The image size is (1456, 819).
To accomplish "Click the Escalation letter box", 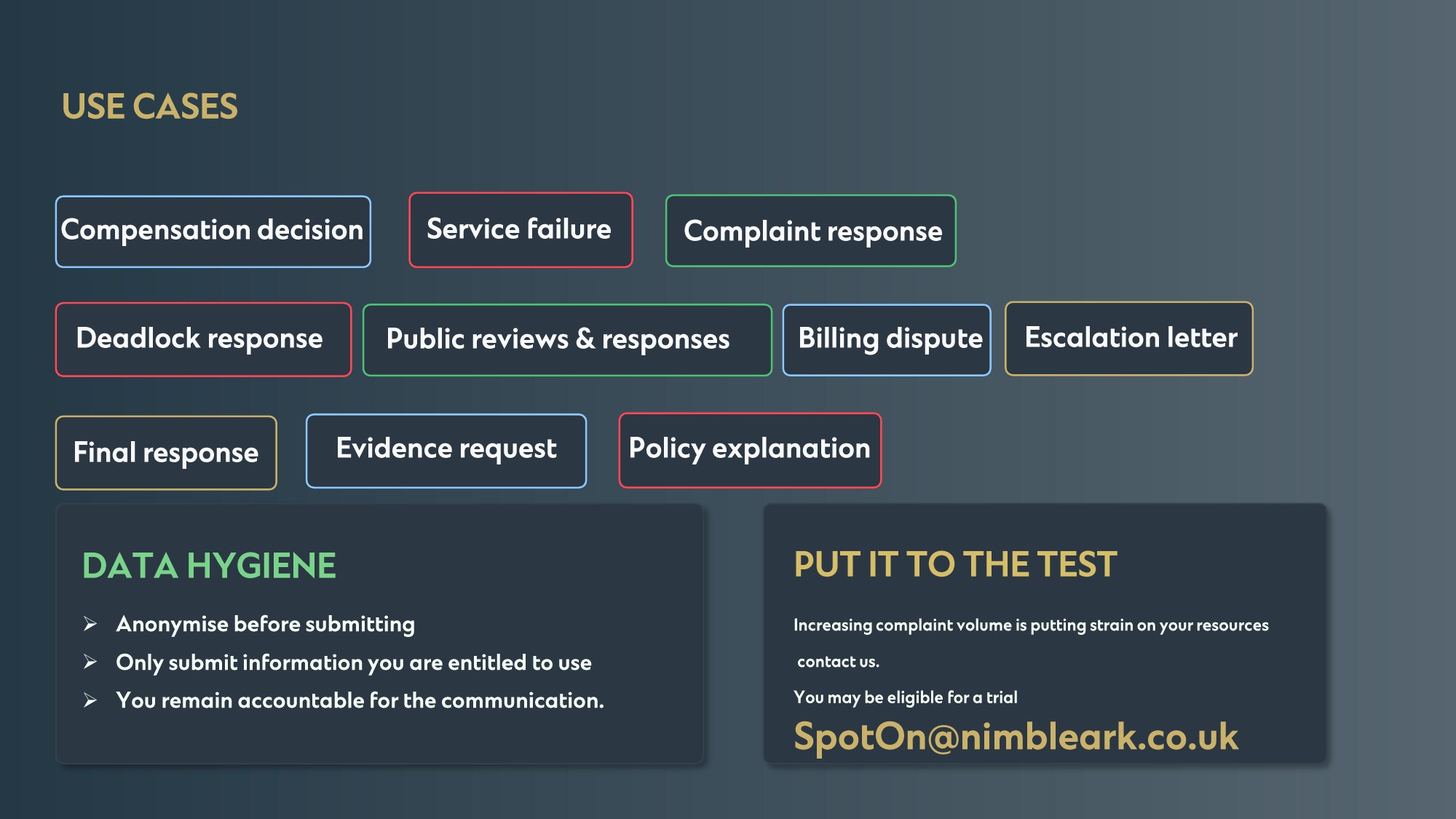I will 1129,339.
